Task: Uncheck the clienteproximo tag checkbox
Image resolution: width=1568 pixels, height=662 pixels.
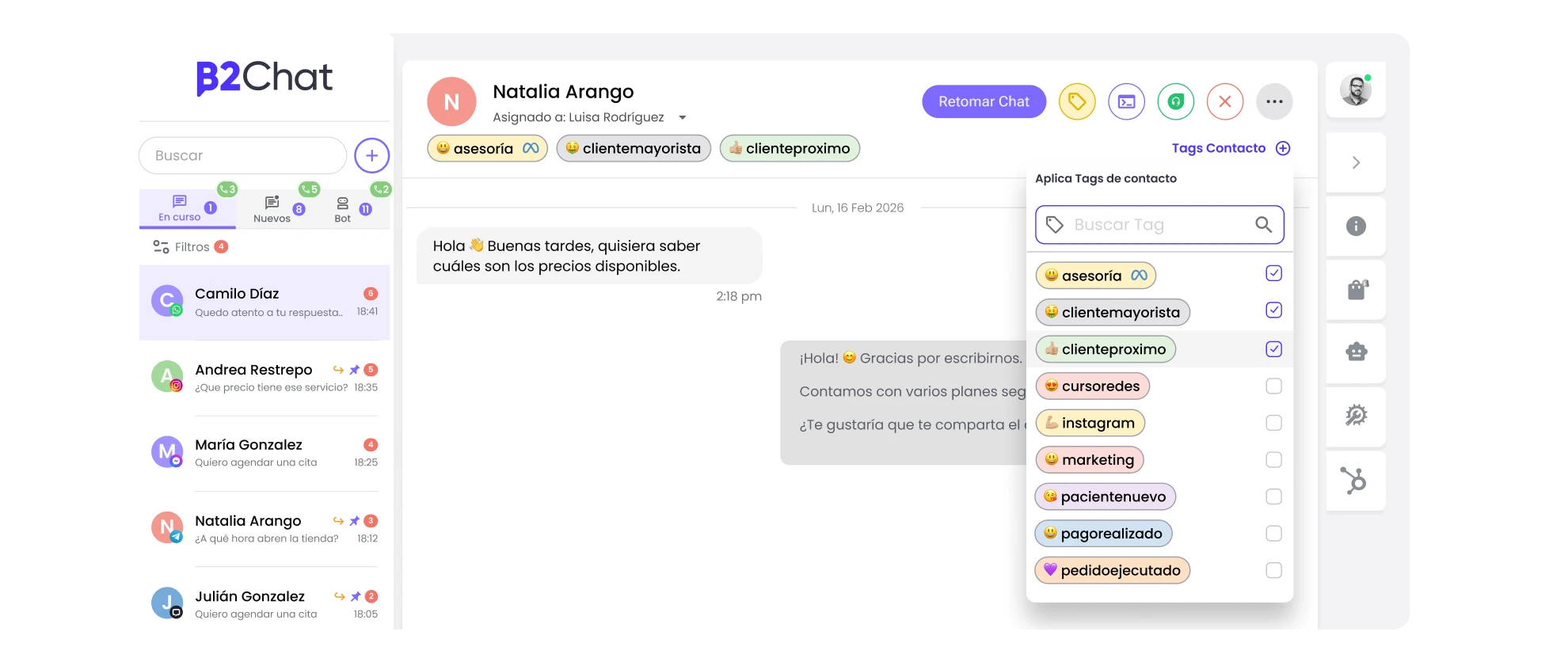Action: pos(1273,349)
